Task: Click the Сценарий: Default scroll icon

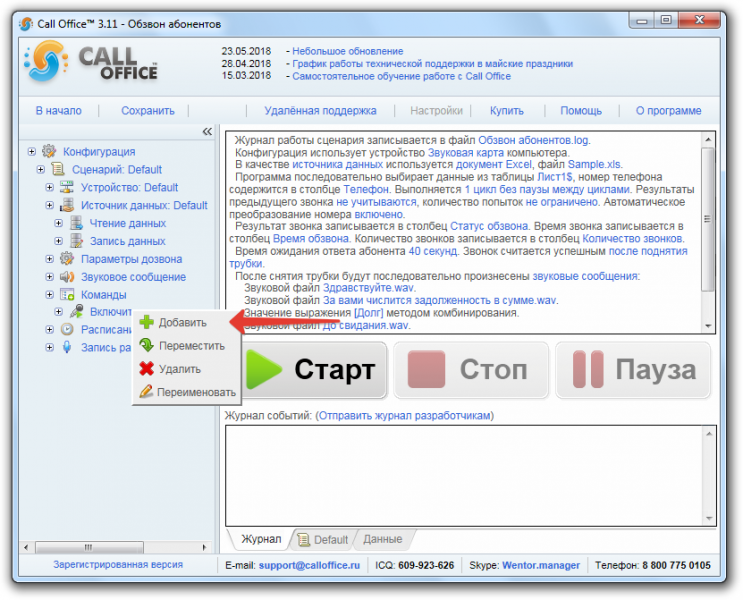Action: (58, 169)
